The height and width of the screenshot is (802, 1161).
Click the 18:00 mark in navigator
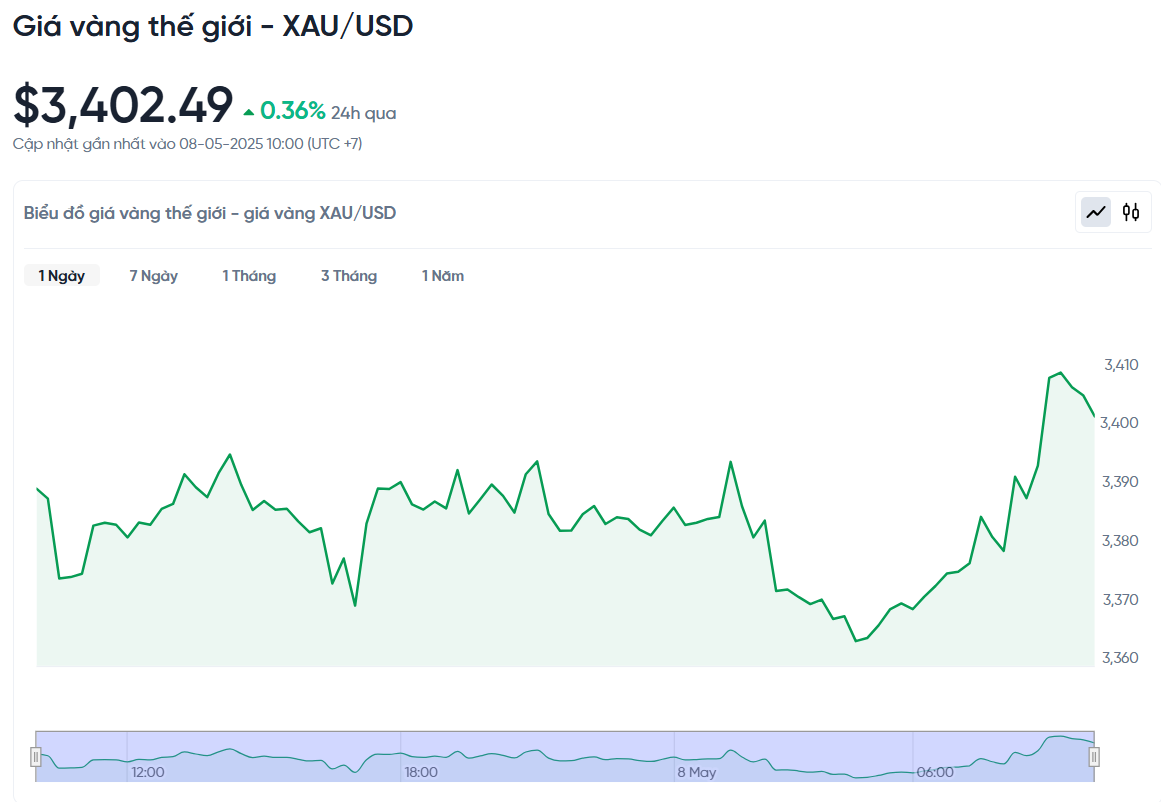tap(421, 772)
